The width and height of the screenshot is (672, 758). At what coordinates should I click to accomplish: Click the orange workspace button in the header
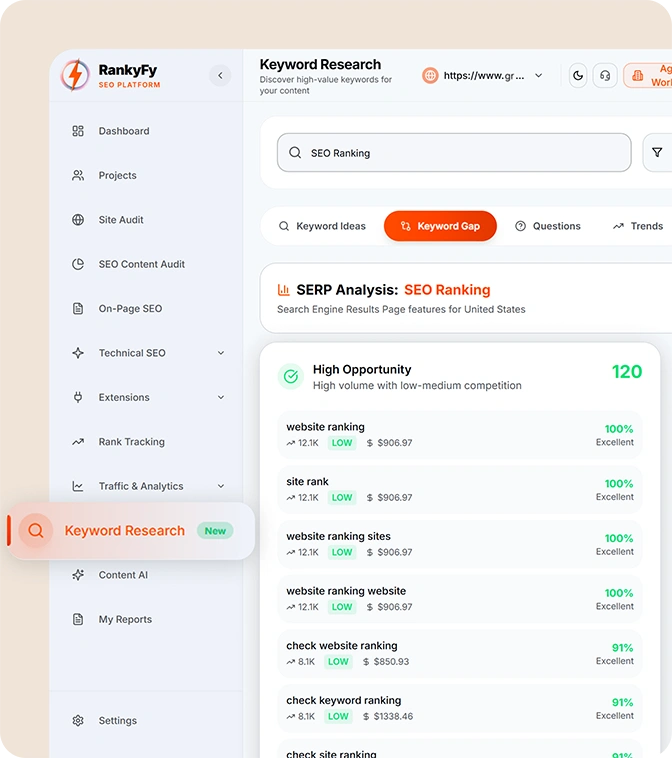647,75
